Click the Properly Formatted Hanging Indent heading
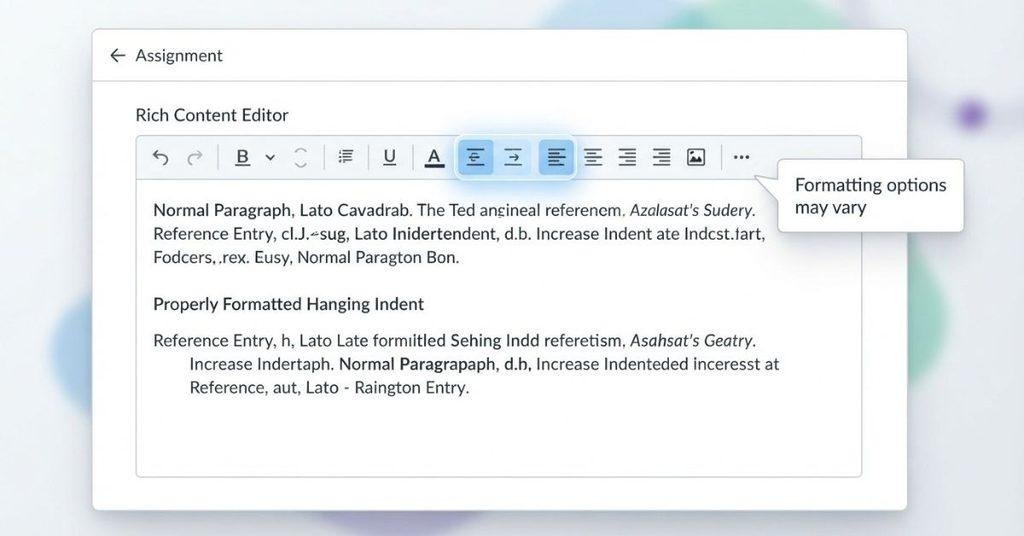Screen dimensions: 1024x536 coord(288,304)
